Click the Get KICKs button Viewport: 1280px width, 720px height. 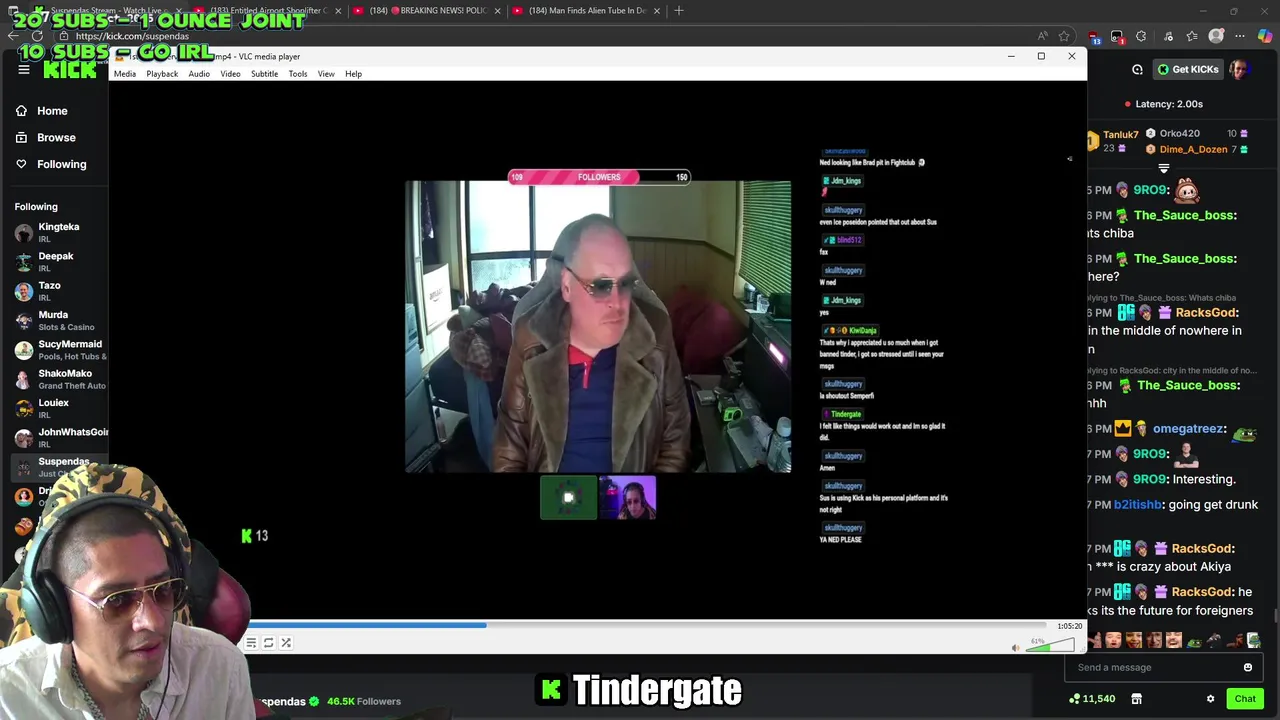[1187, 69]
